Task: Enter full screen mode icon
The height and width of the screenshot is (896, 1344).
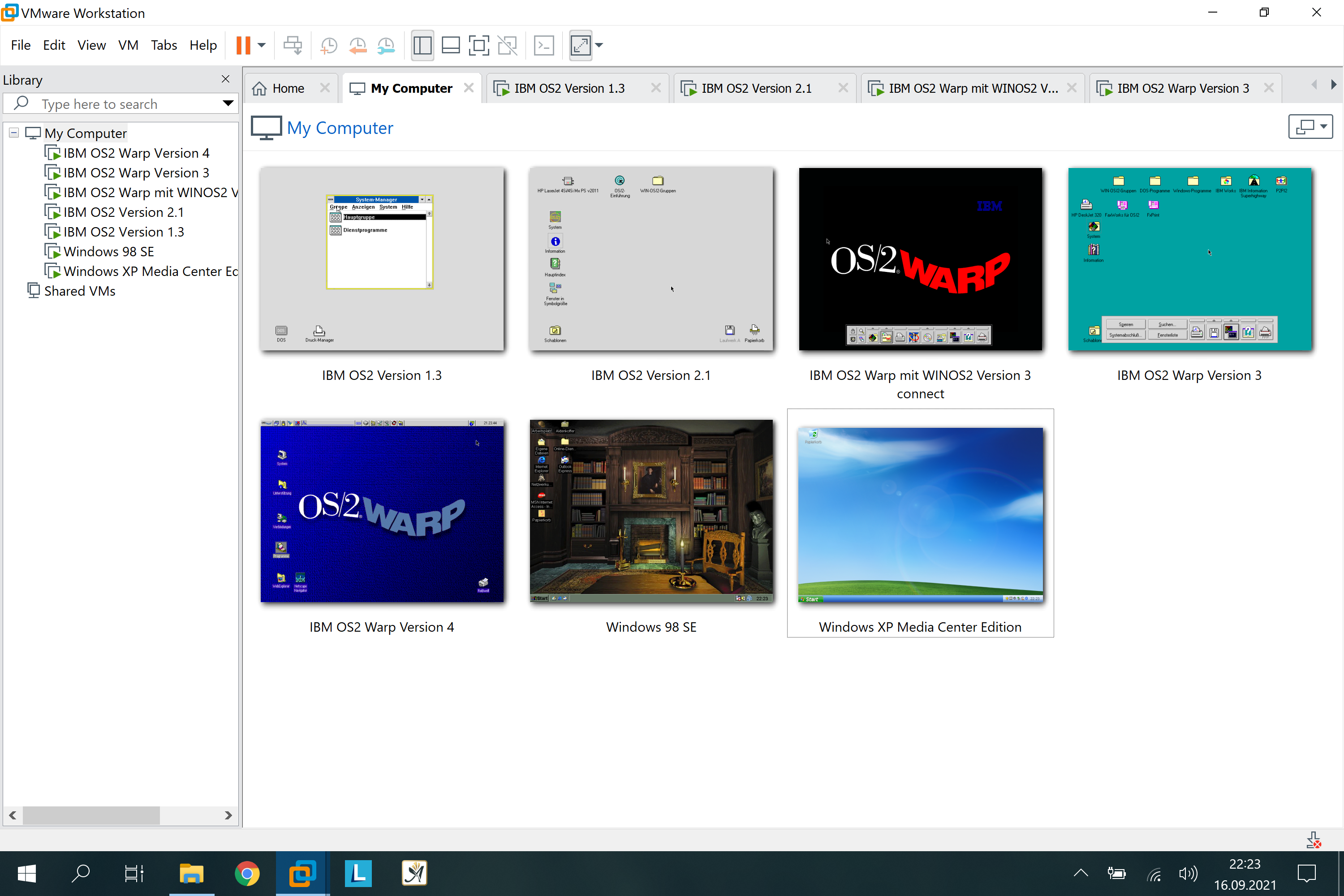Action: pos(479,45)
